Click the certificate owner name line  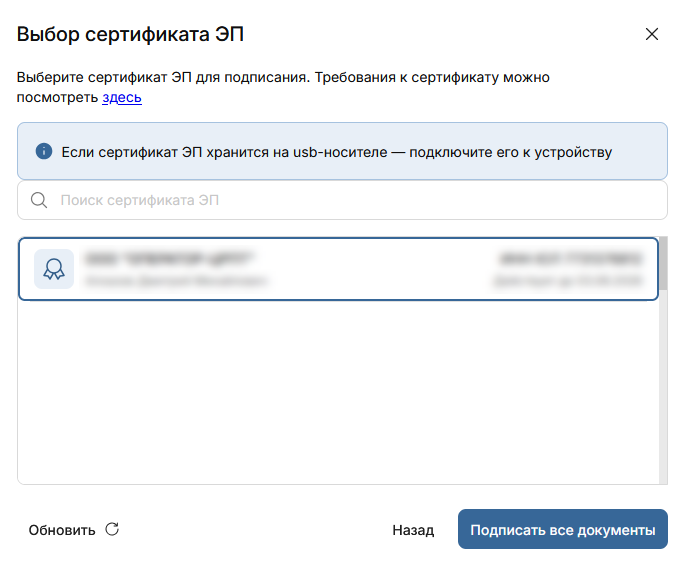coord(176,282)
